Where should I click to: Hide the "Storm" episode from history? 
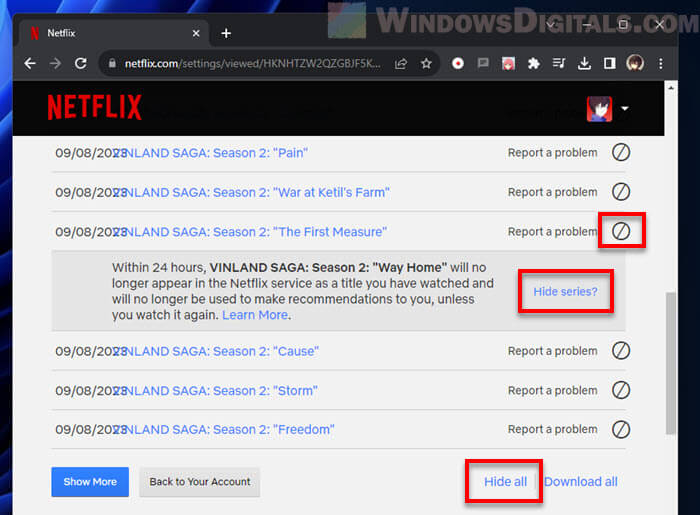(x=621, y=390)
